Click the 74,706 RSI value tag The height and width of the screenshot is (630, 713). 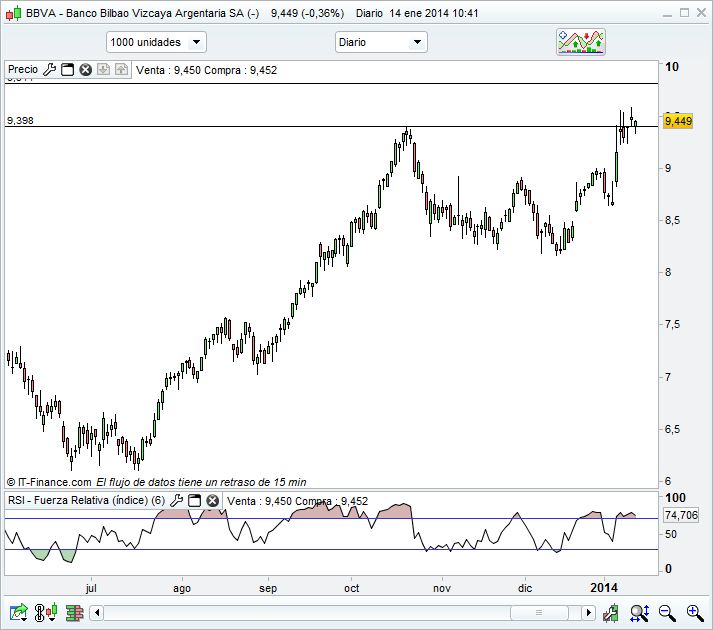coord(681,515)
